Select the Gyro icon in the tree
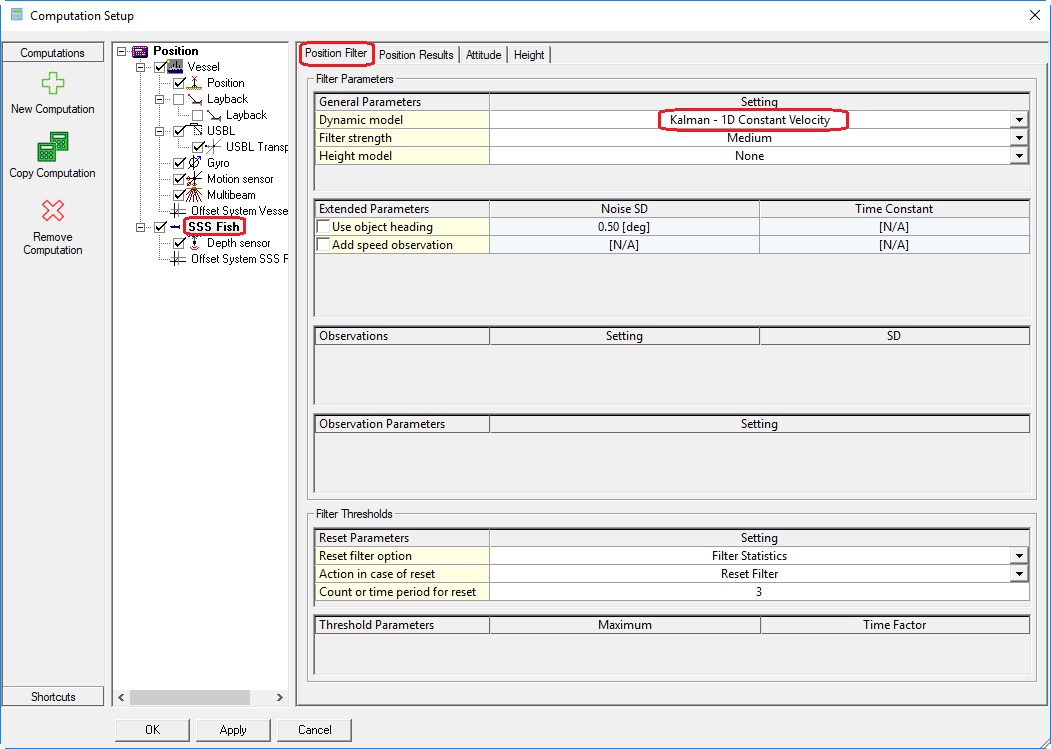The height and width of the screenshot is (749, 1051). [195, 163]
